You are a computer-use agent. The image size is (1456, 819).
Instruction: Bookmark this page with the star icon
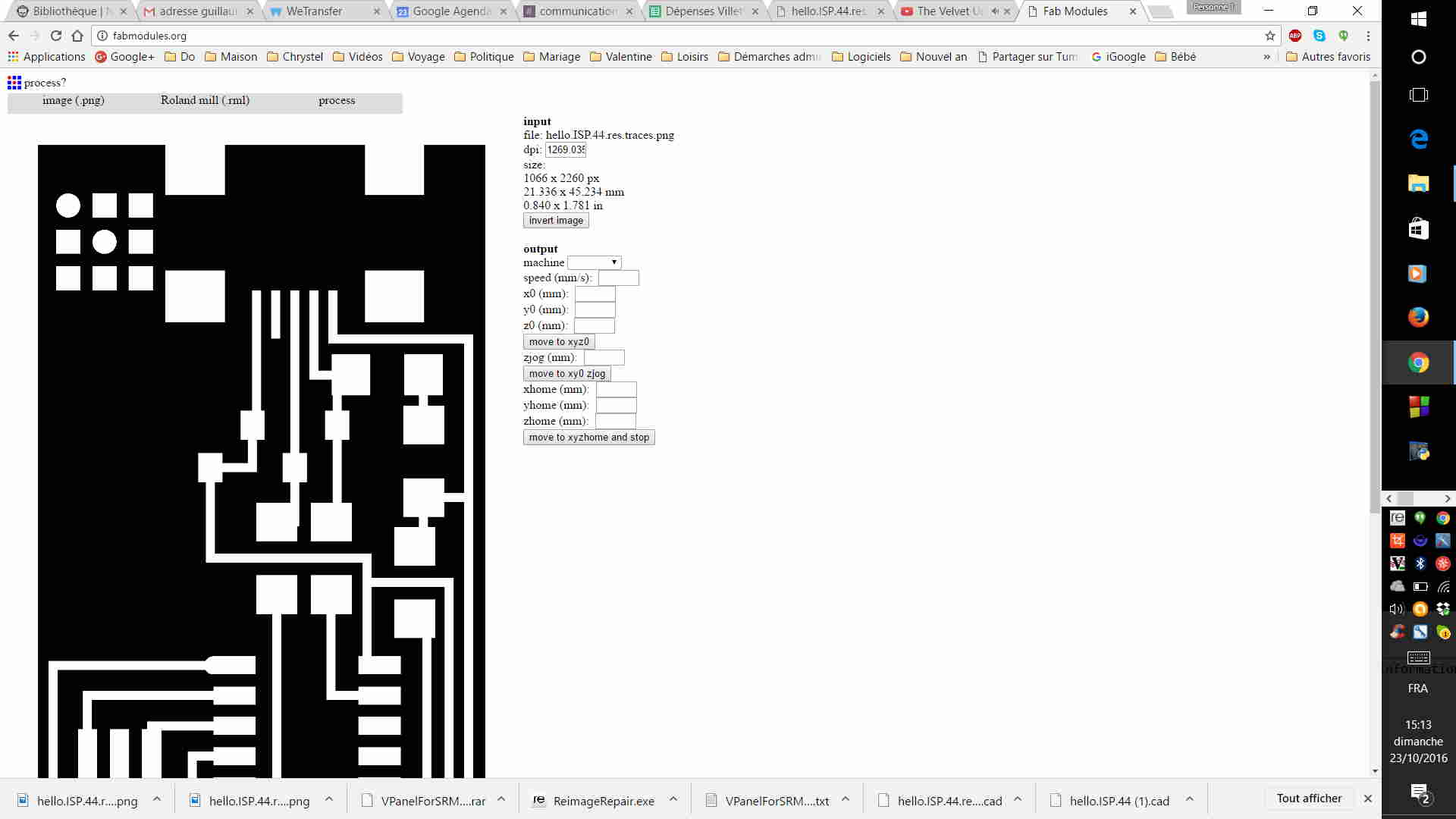coord(1270,36)
